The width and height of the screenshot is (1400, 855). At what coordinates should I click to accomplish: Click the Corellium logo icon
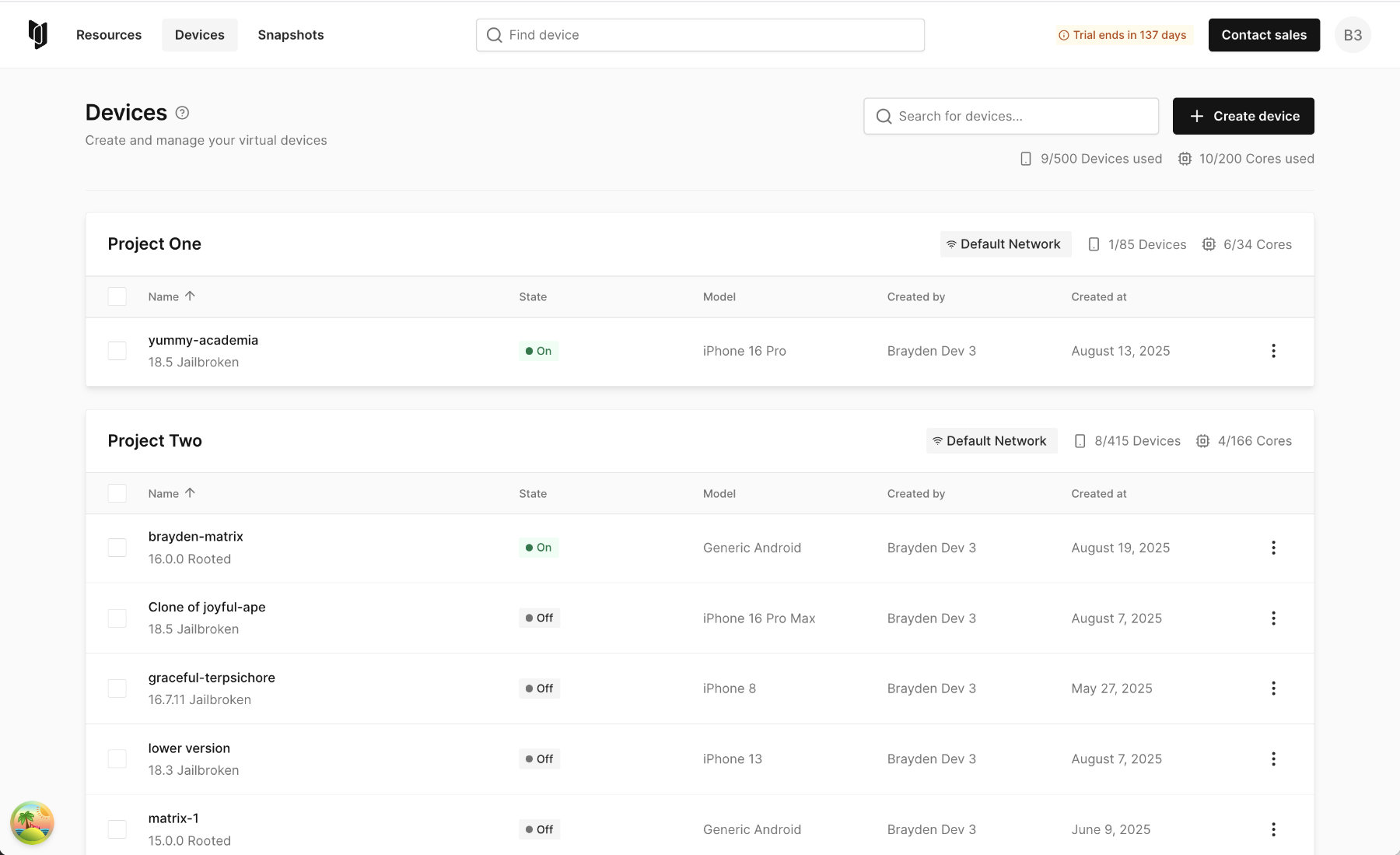pyautogui.click(x=37, y=35)
